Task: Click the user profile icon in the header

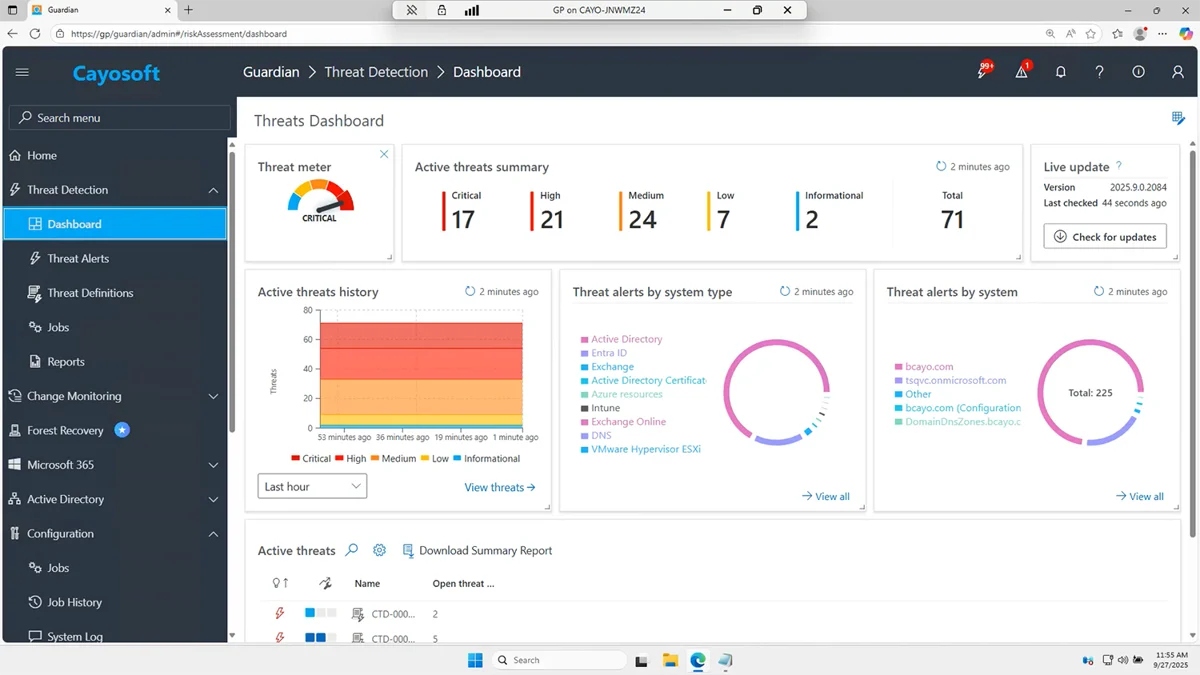Action: click(1177, 71)
